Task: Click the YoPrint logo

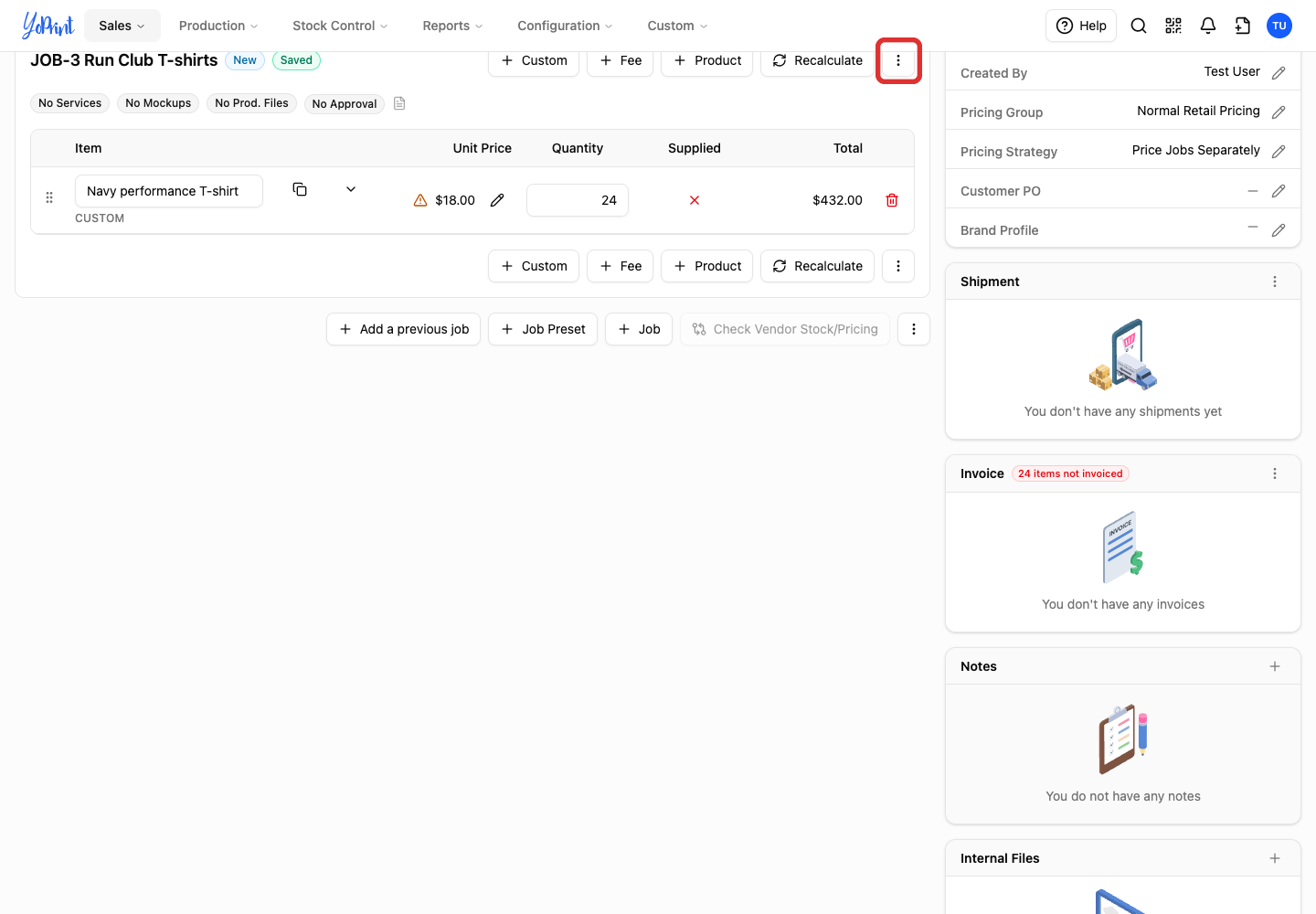Action: 48,26
